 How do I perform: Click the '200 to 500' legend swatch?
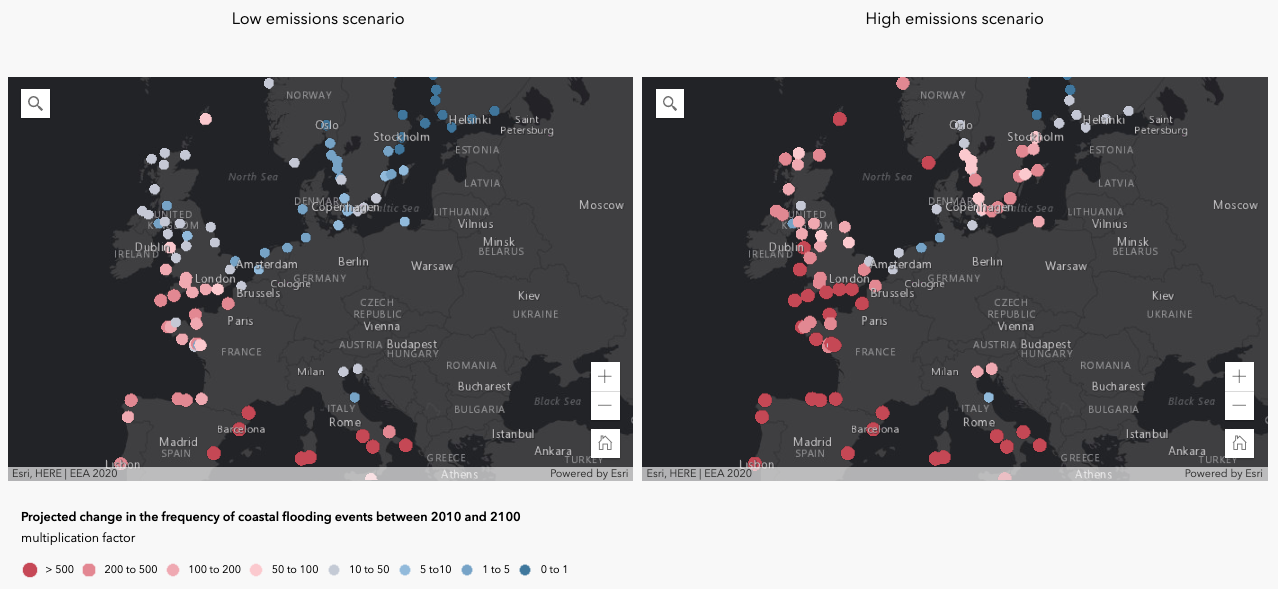[x=88, y=570]
